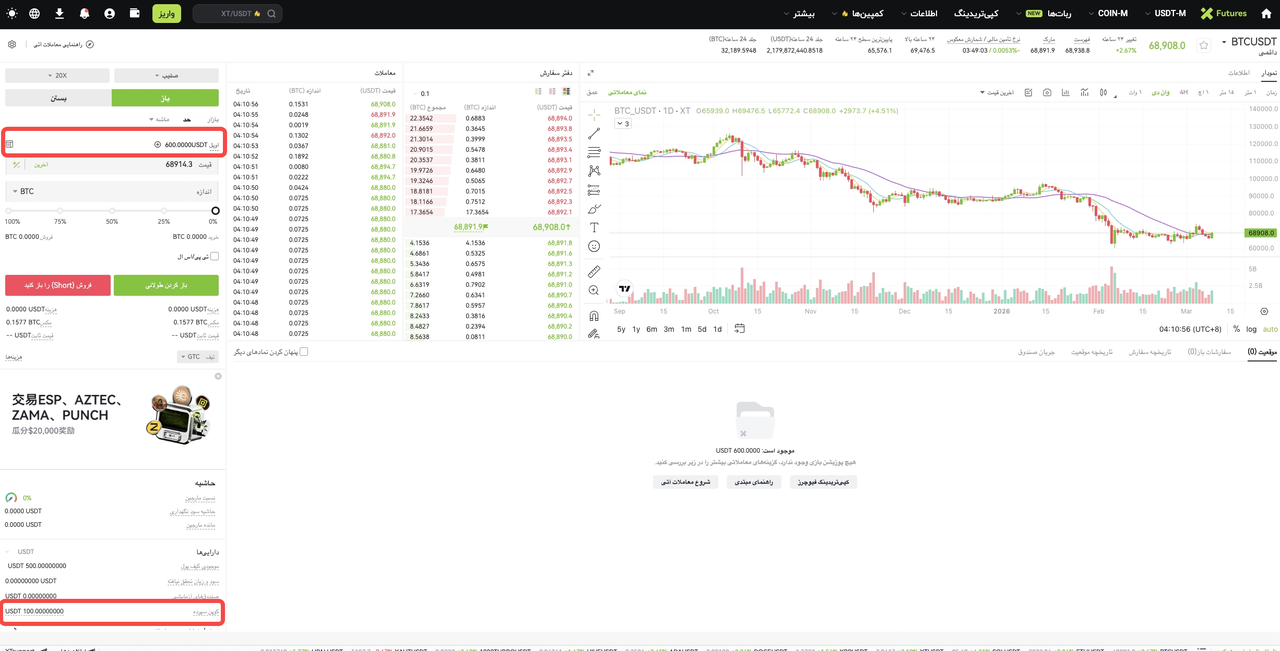Favorite BTCUSDT with the star icon
Screen dimensions: 1280x651
tap(1204, 45)
